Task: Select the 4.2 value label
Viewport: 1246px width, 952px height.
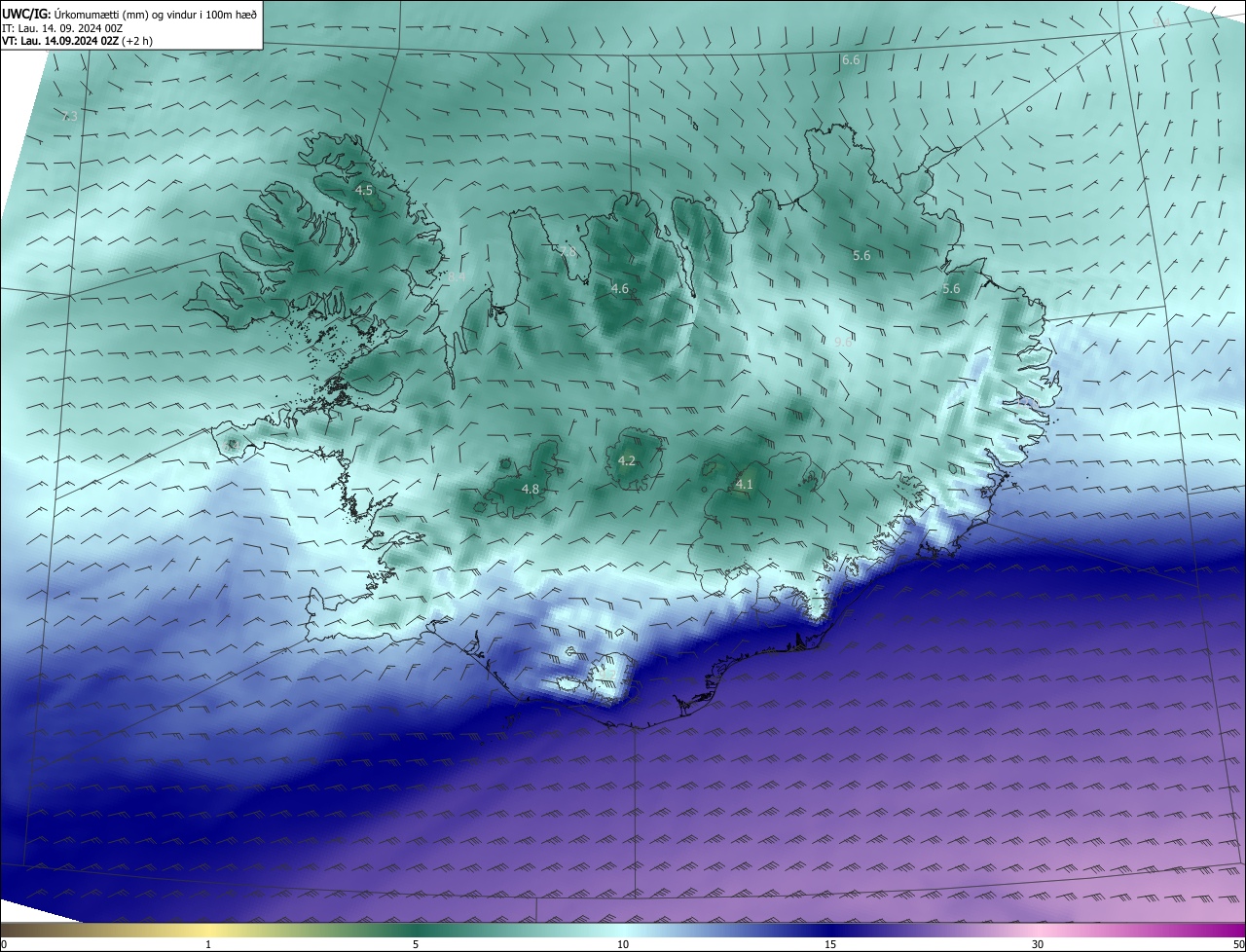Action: [x=627, y=461]
